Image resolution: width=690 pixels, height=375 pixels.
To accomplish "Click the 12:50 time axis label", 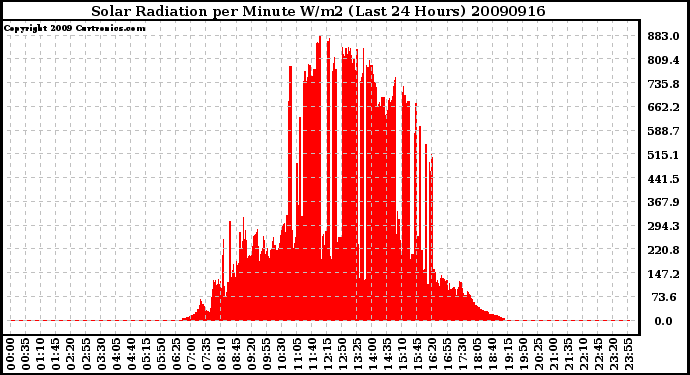I will (342, 354).
